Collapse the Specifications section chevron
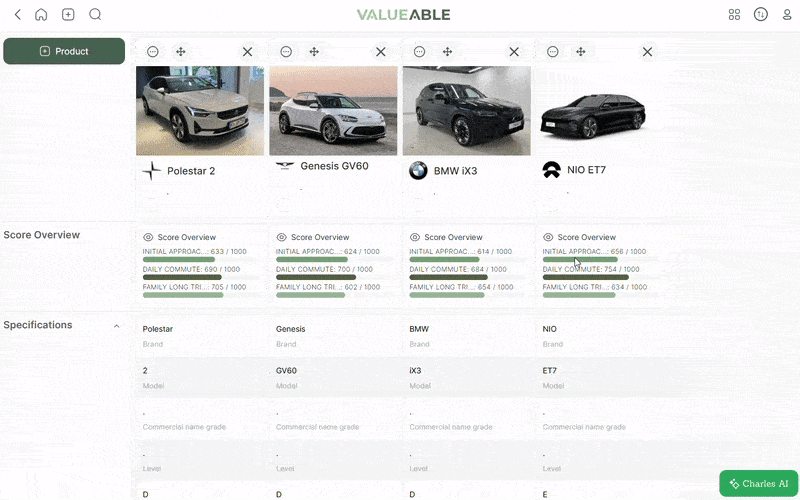Image resolution: width=800 pixels, height=500 pixels. [116, 326]
